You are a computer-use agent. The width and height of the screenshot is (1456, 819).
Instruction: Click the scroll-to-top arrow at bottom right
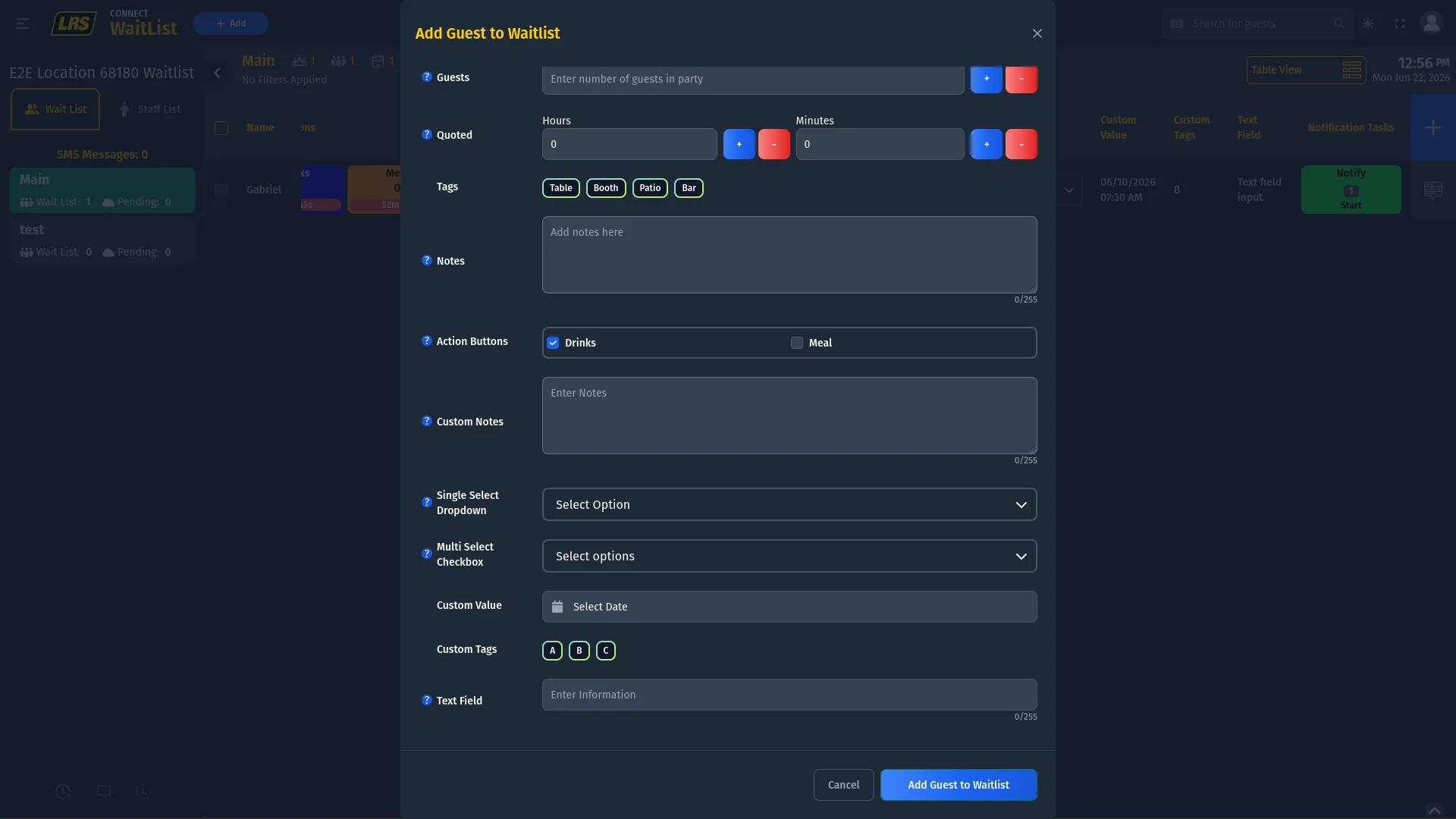(1434, 810)
